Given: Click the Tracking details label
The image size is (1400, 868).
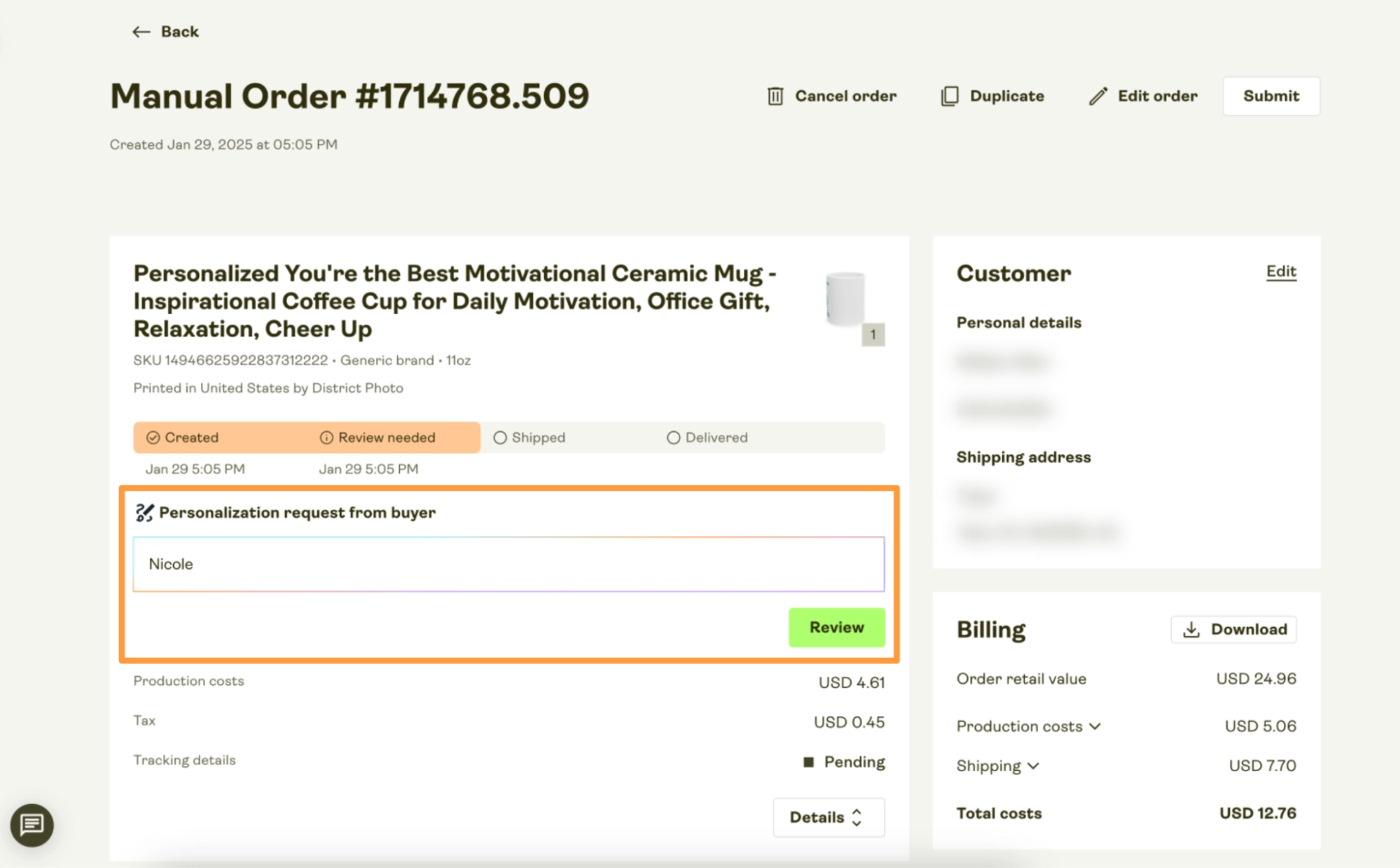Looking at the screenshot, I should (185, 760).
